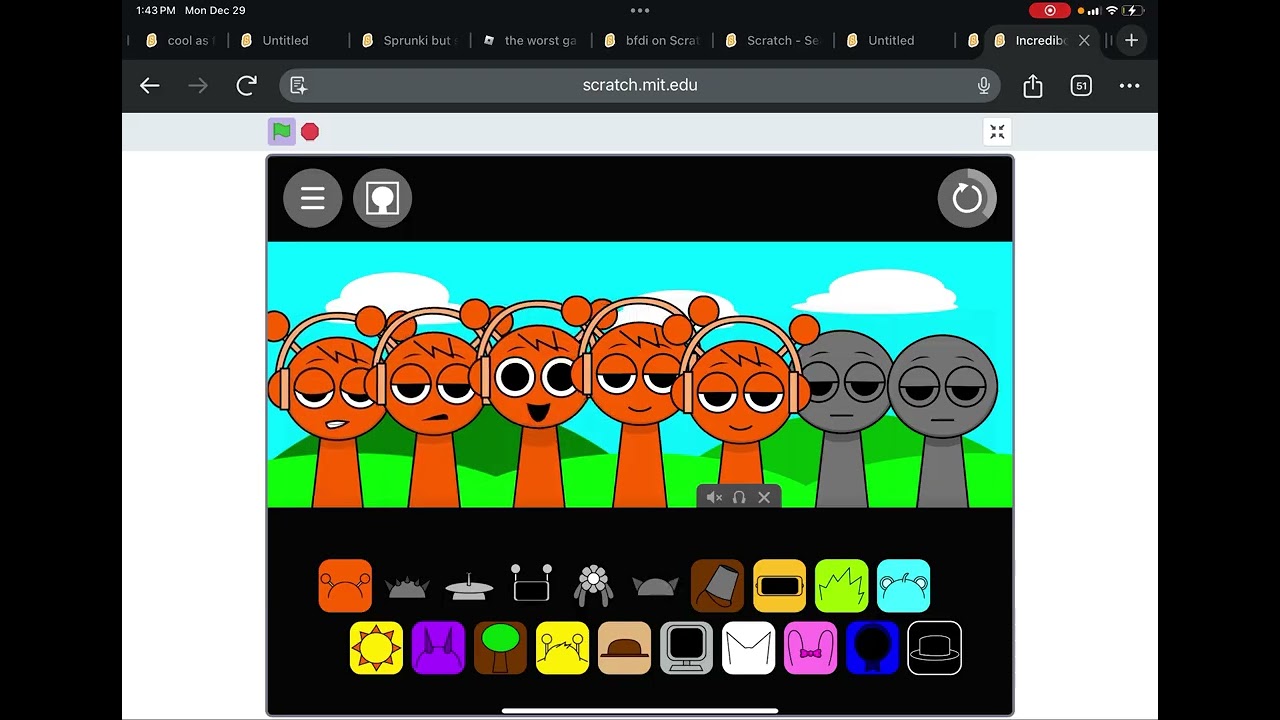1280x720 pixels.
Task: Tap the three-dot multitasking control at top
Action: click(640, 10)
